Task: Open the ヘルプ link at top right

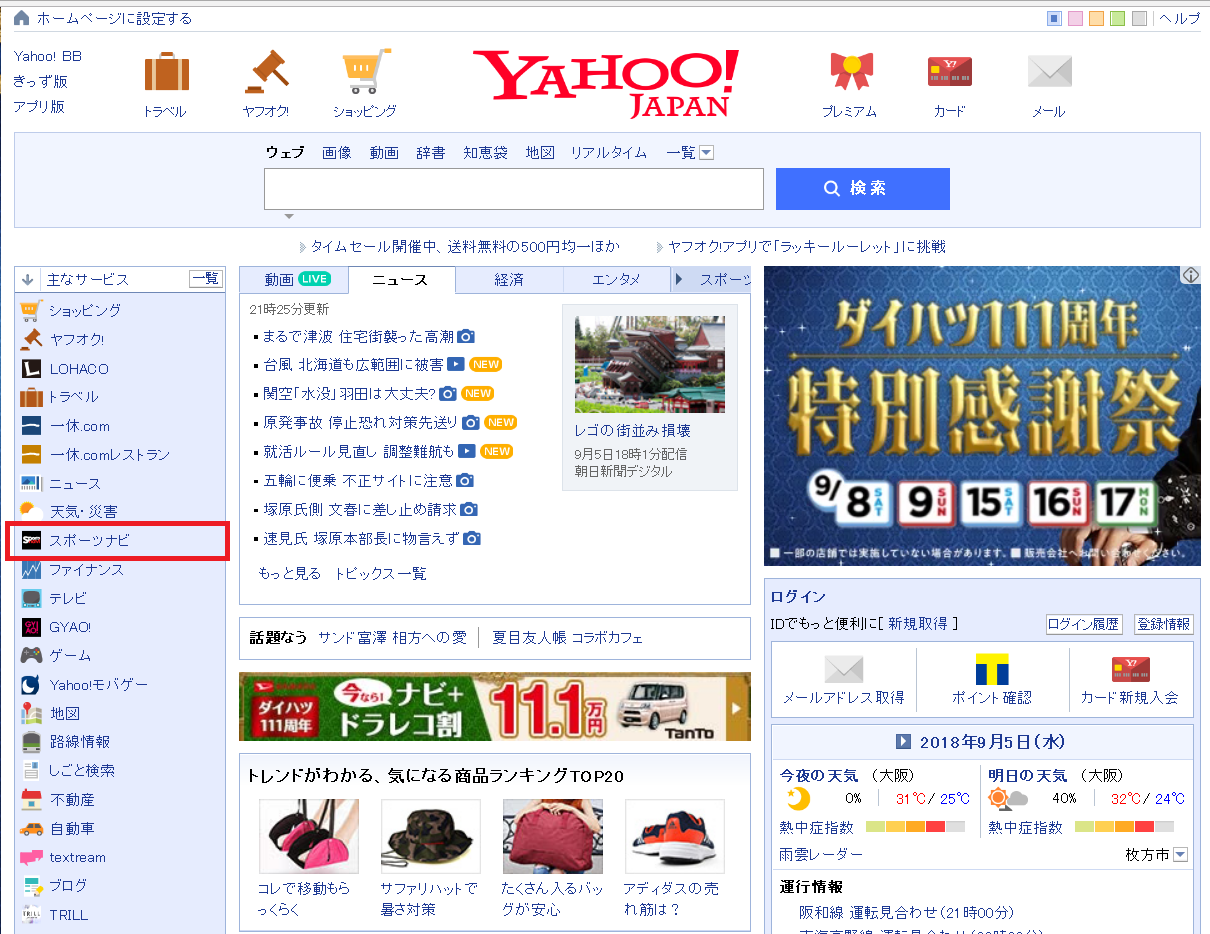Action: point(1179,18)
